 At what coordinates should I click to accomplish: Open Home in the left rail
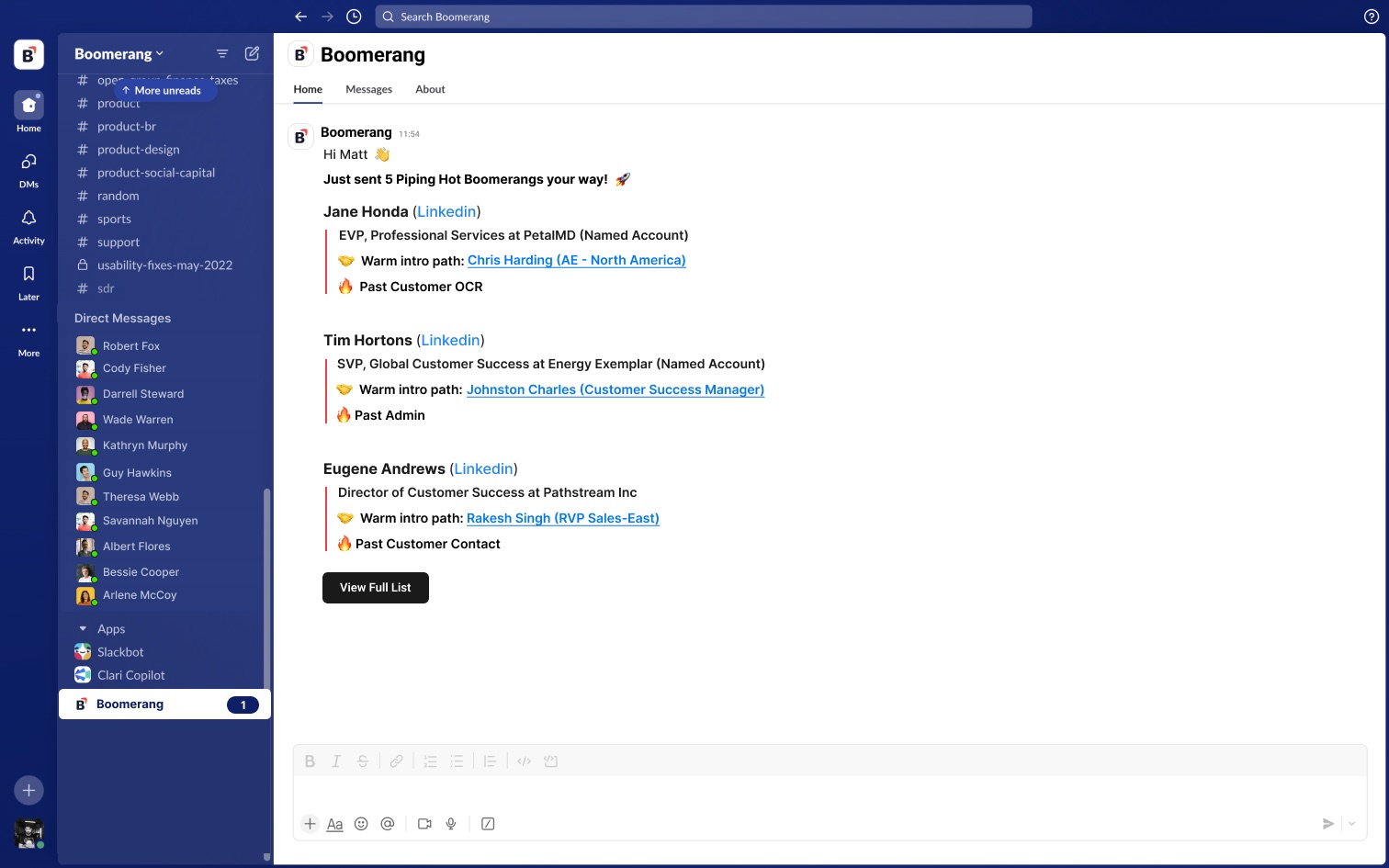(28, 112)
